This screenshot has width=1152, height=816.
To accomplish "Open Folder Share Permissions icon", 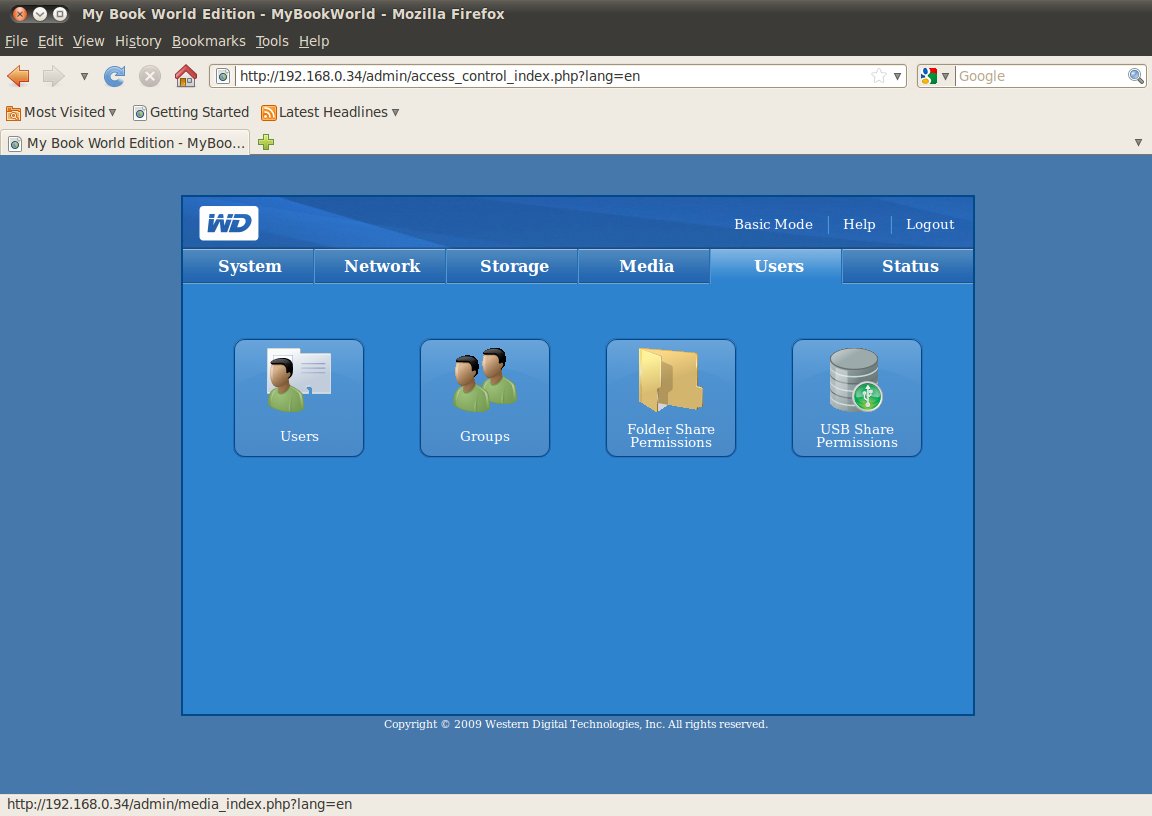I will (670, 397).
